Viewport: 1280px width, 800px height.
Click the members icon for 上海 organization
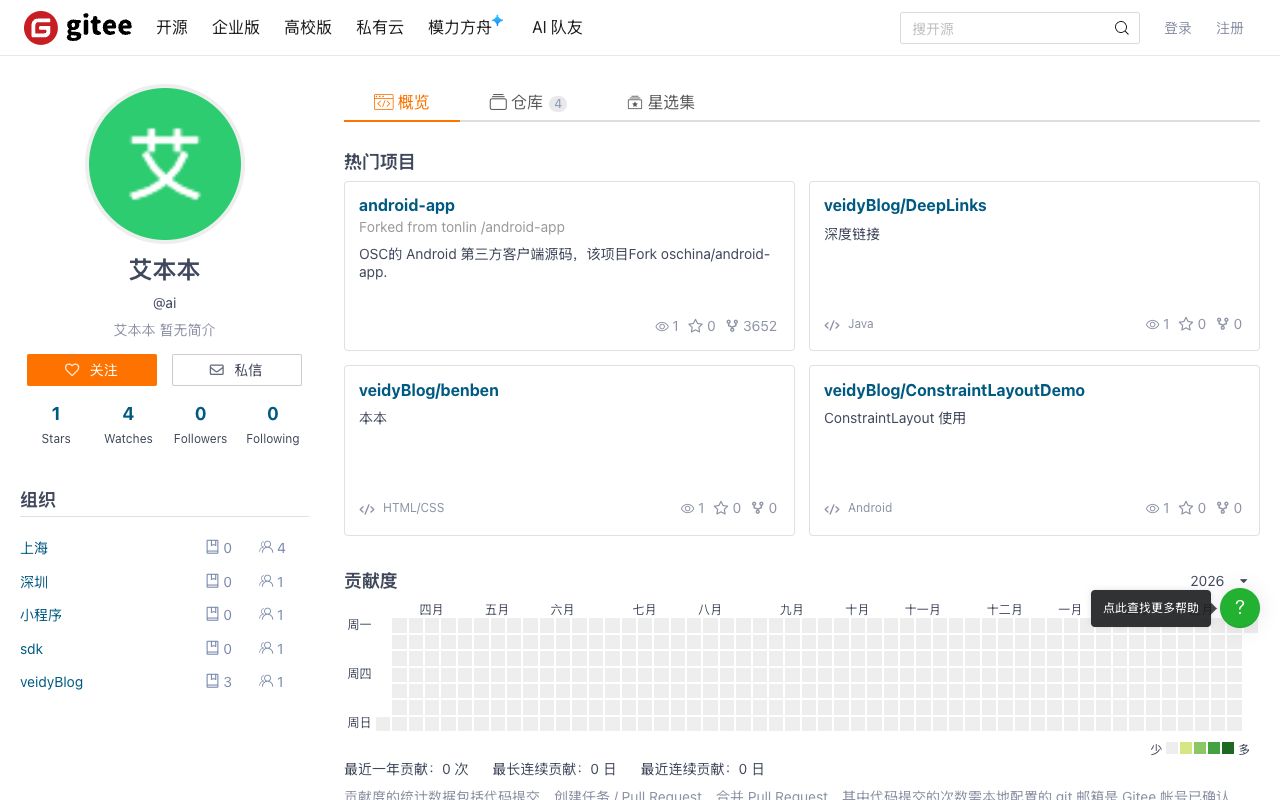pos(266,548)
